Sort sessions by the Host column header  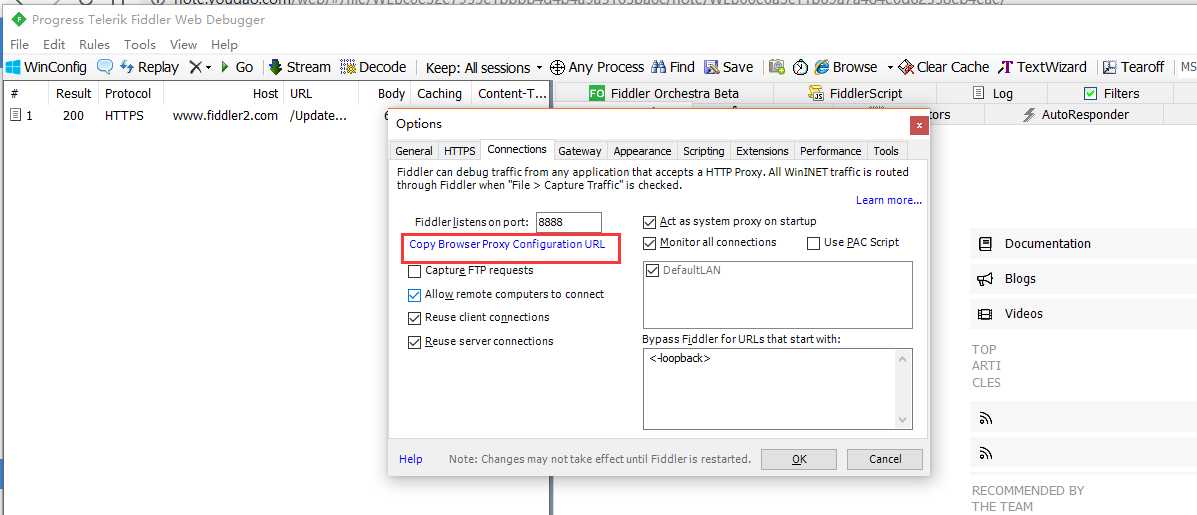click(x=223, y=94)
